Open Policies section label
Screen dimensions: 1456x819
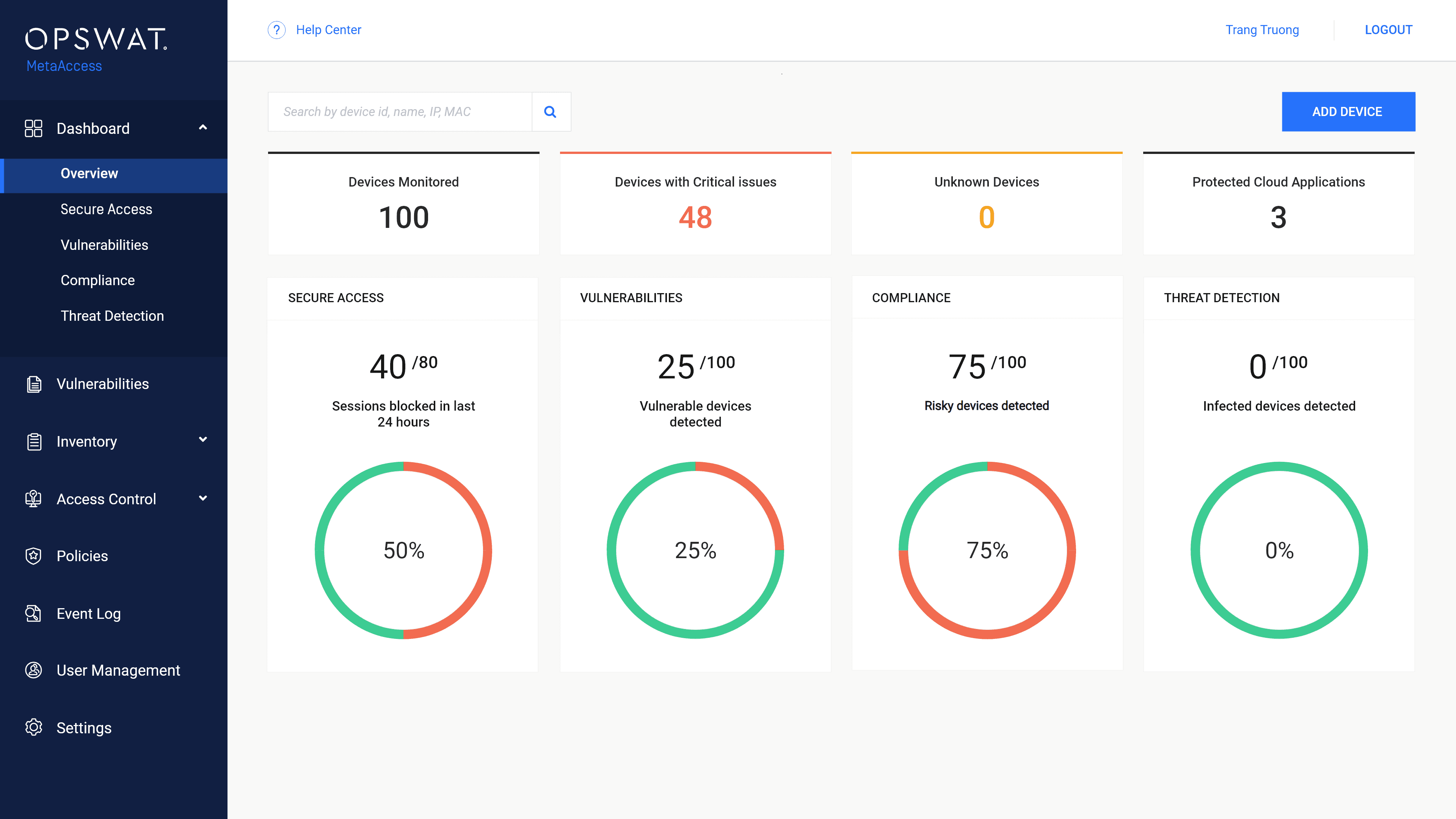point(82,556)
